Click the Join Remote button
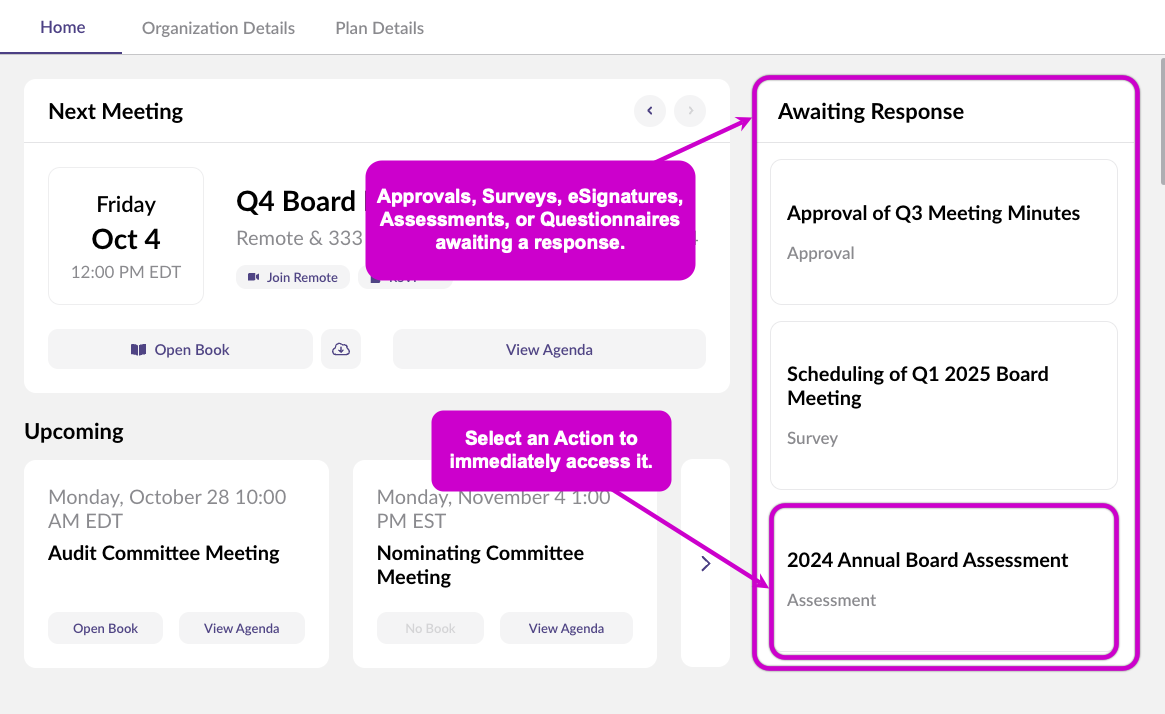This screenshot has height=714, width=1165. pos(293,277)
